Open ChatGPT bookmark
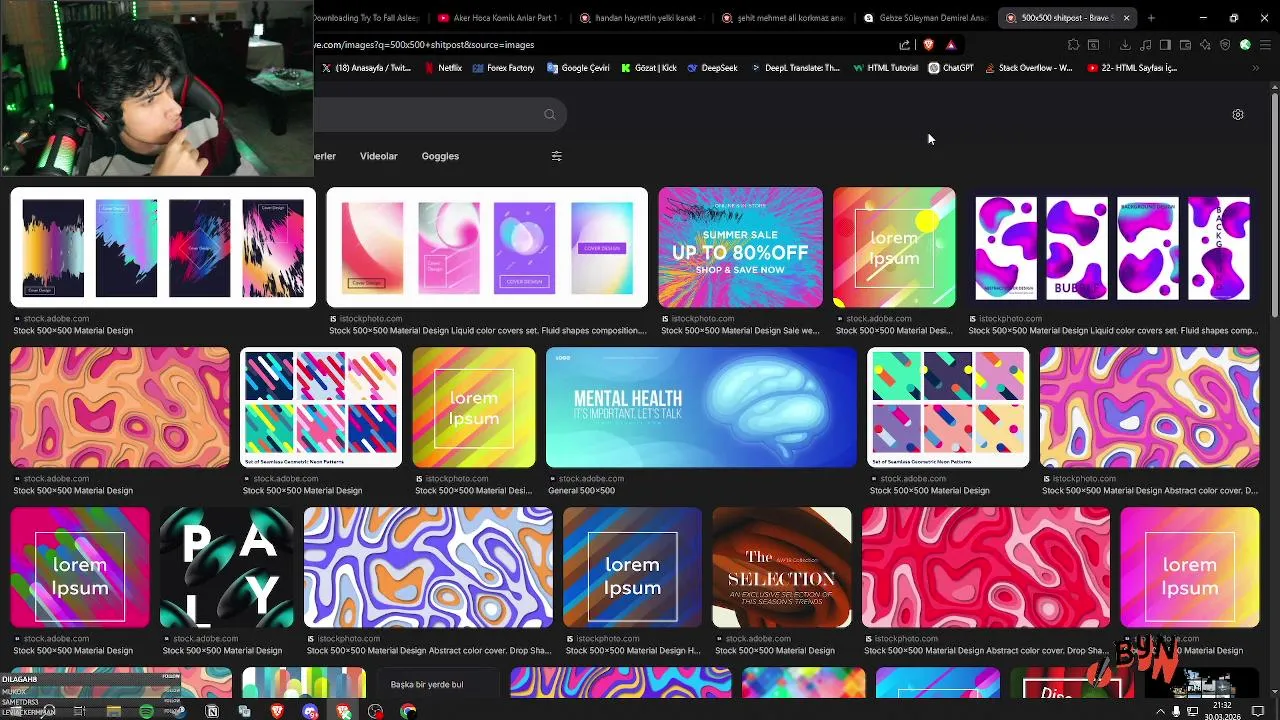 [x=951, y=68]
